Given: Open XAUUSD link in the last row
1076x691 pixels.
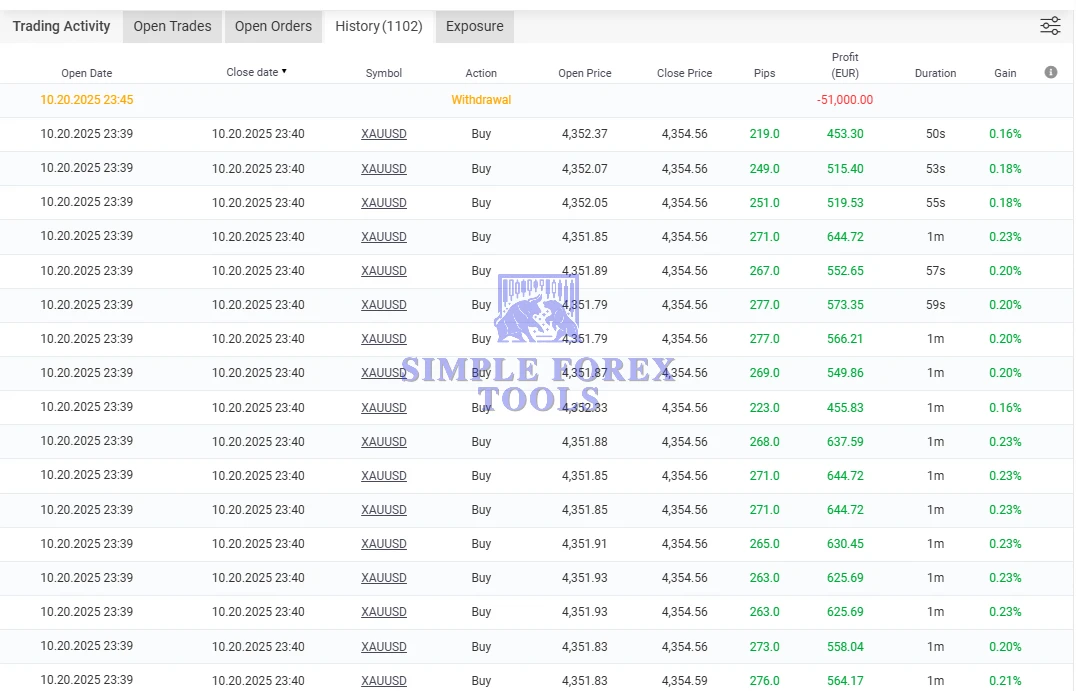Looking at the screenshot, I should (384, 681).
